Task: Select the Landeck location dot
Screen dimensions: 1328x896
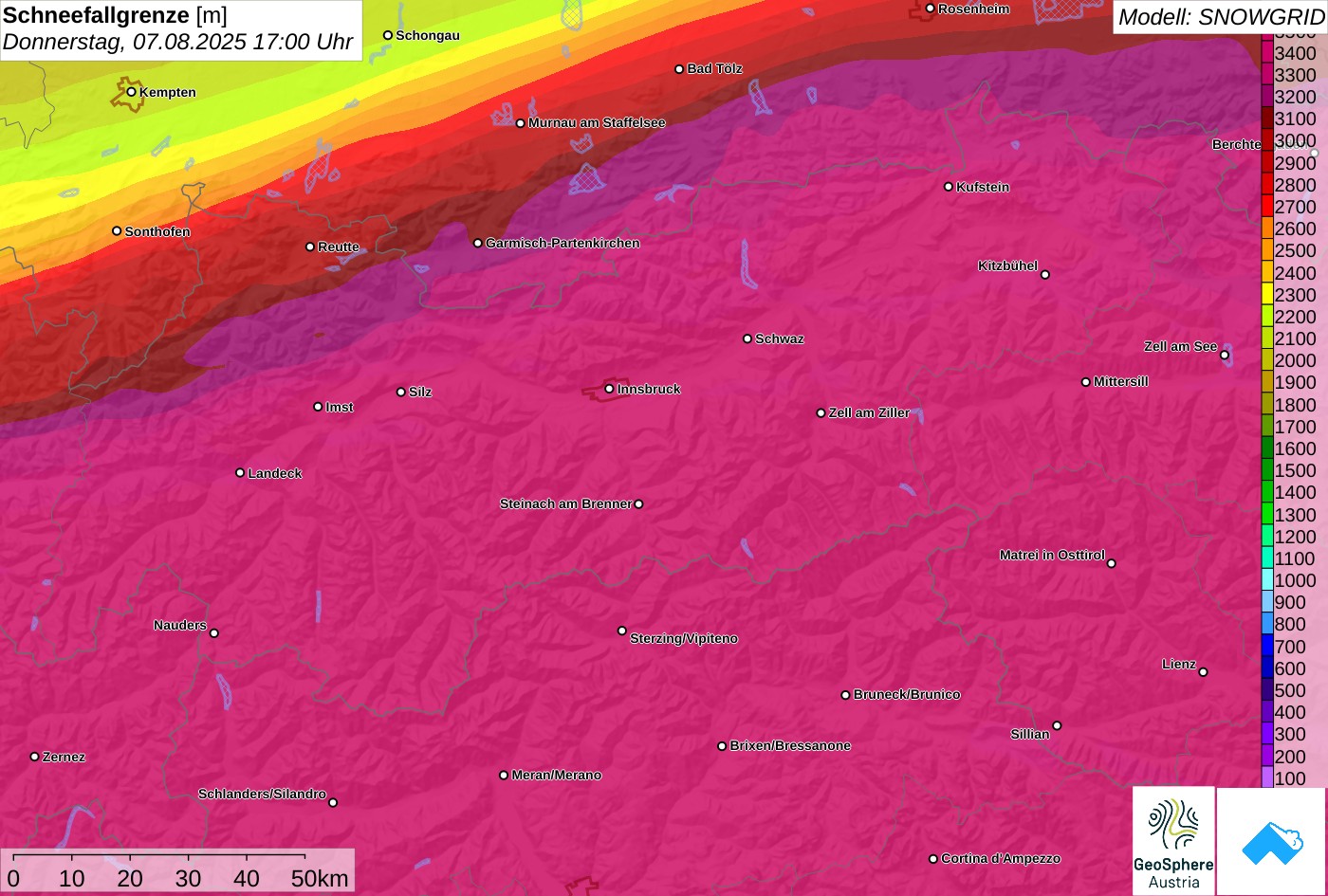Action: 240,472
